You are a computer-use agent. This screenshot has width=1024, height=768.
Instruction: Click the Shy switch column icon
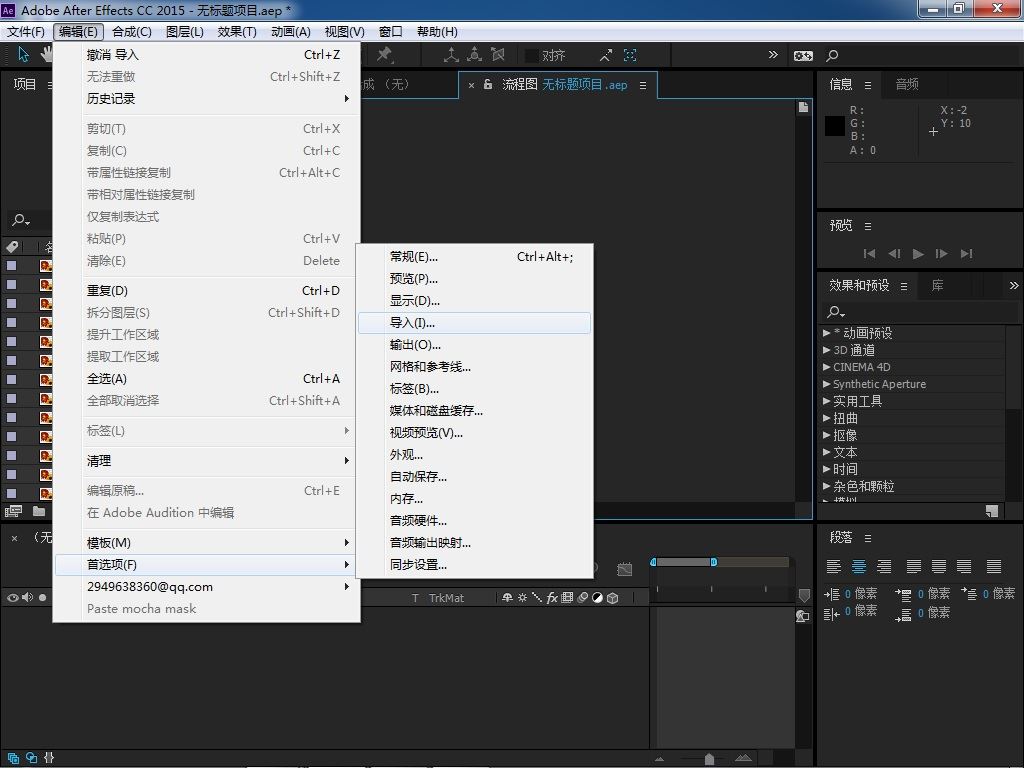507,598
